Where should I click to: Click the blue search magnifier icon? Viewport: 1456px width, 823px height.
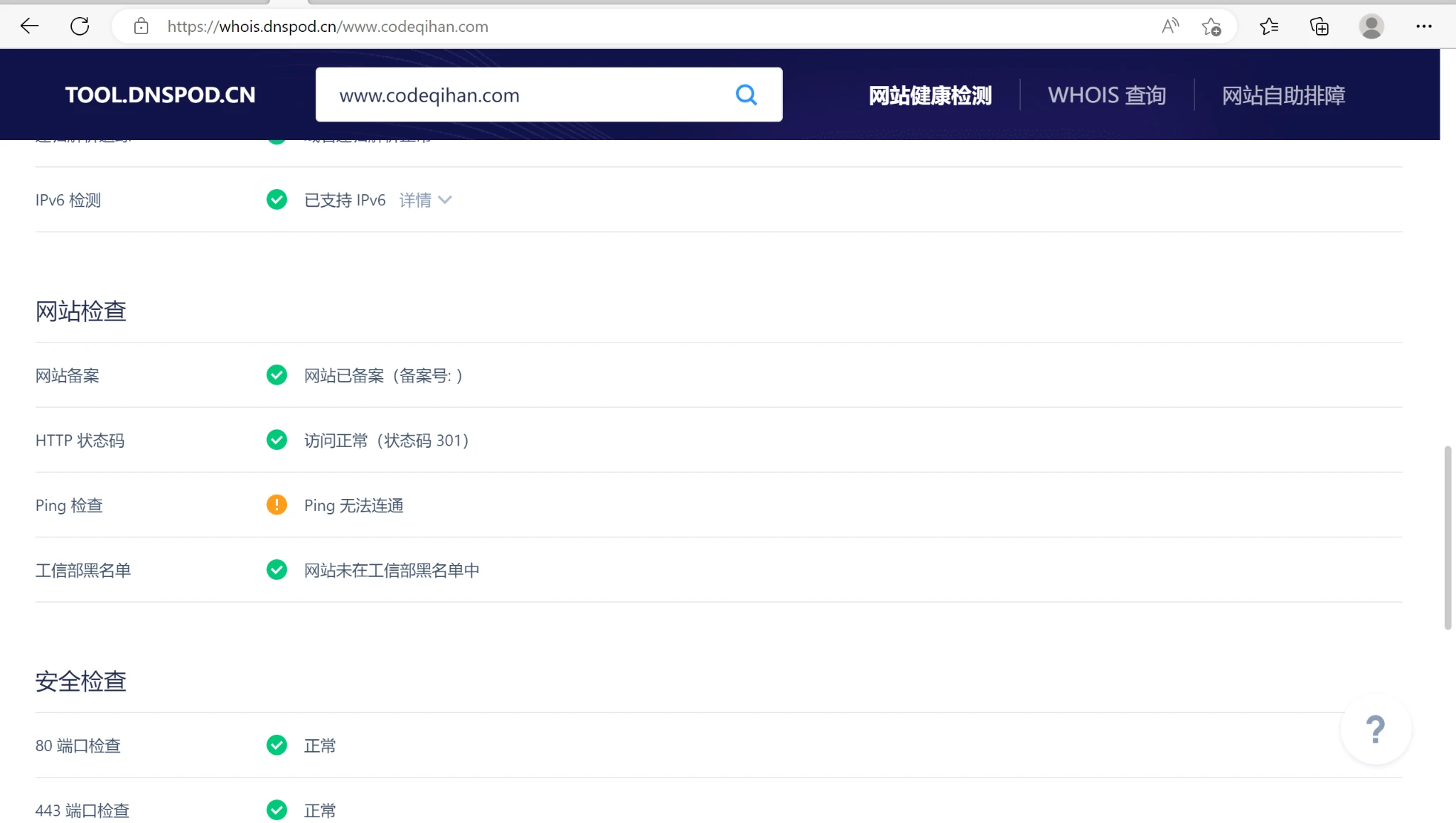click(x=746, y=95)
